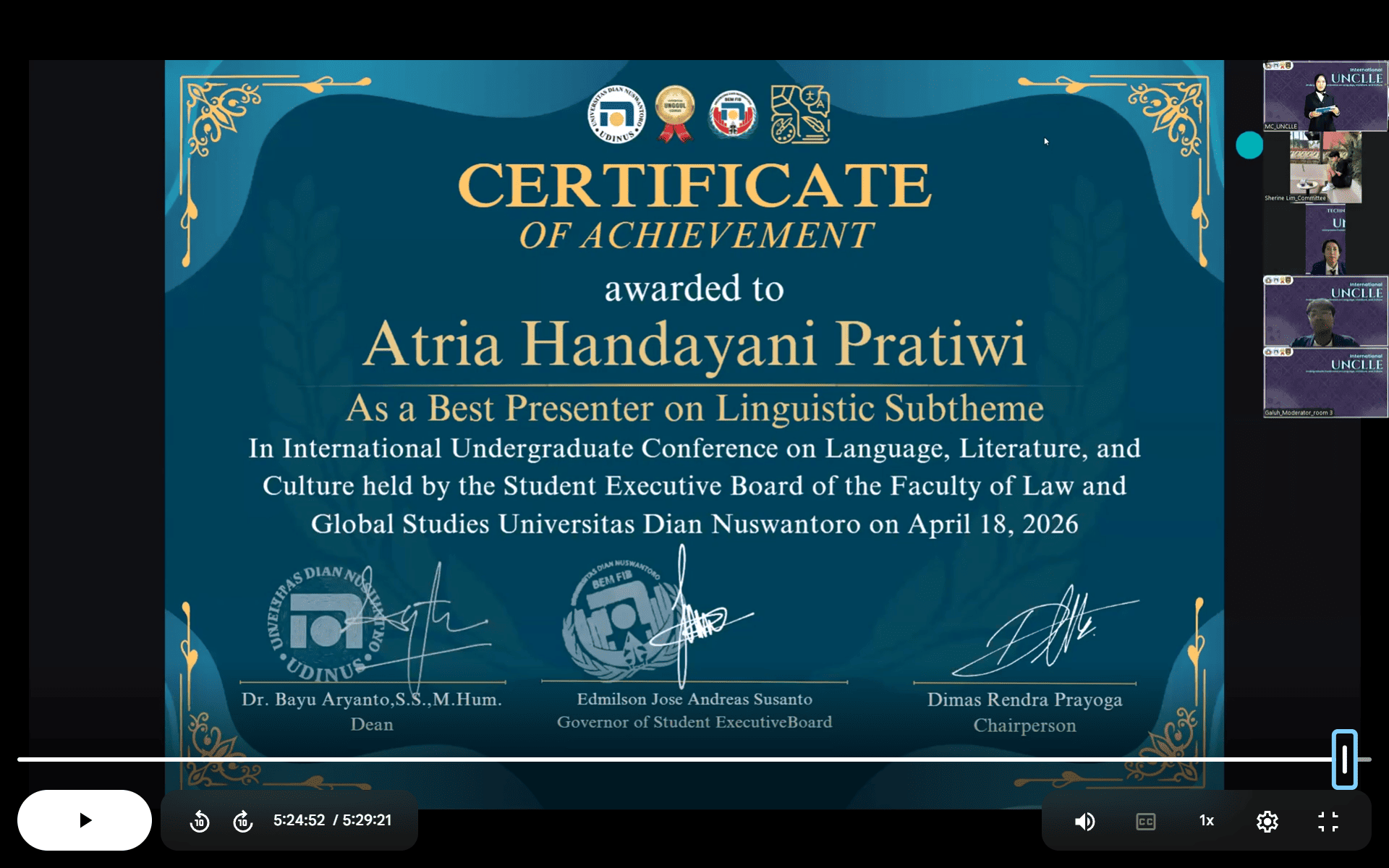Rewind the video 10 seconds
This screenshot has width=1389, height=868.
tap(200, 821)
